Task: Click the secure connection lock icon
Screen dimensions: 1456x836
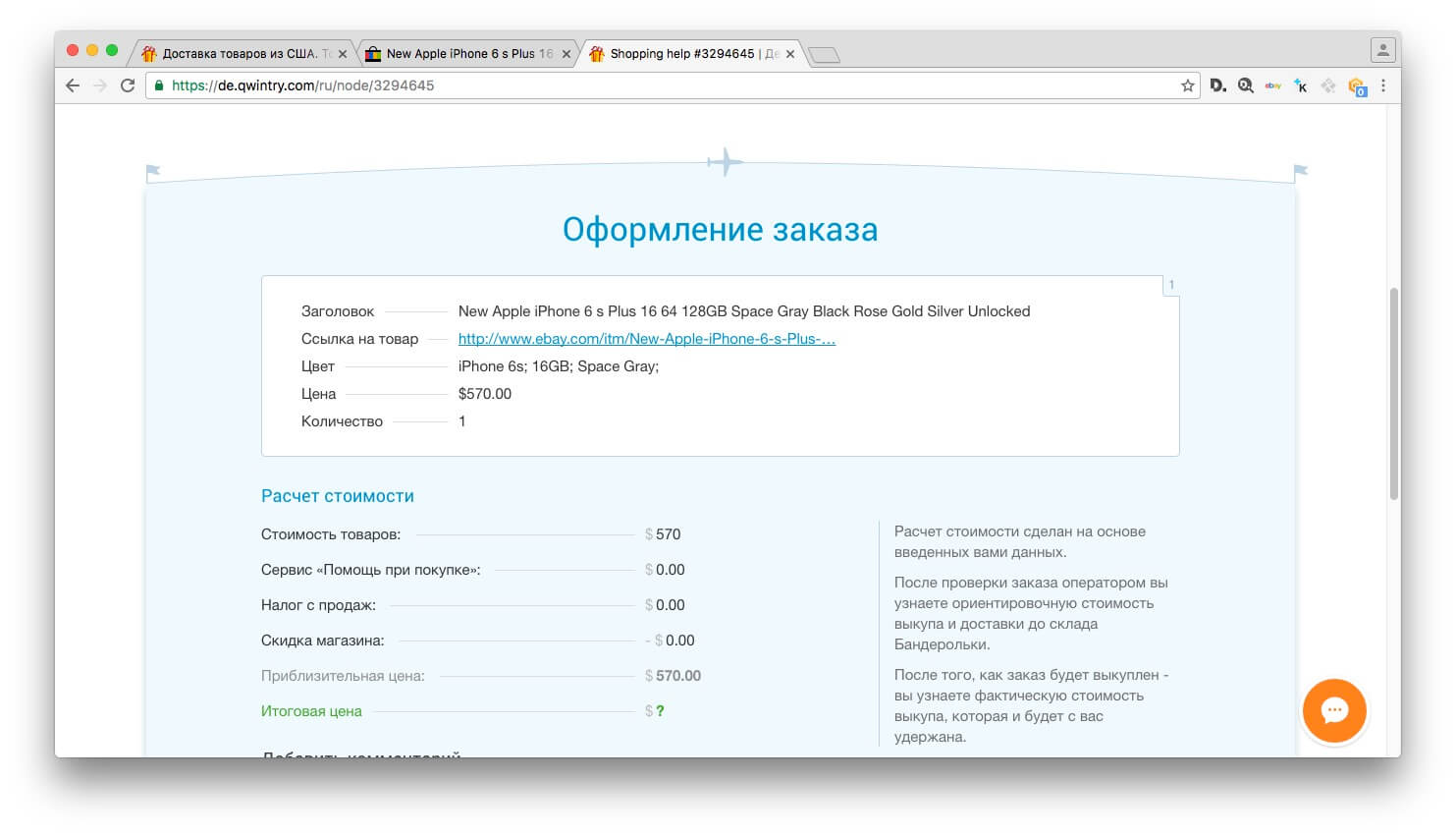Action: coord(159,85)
